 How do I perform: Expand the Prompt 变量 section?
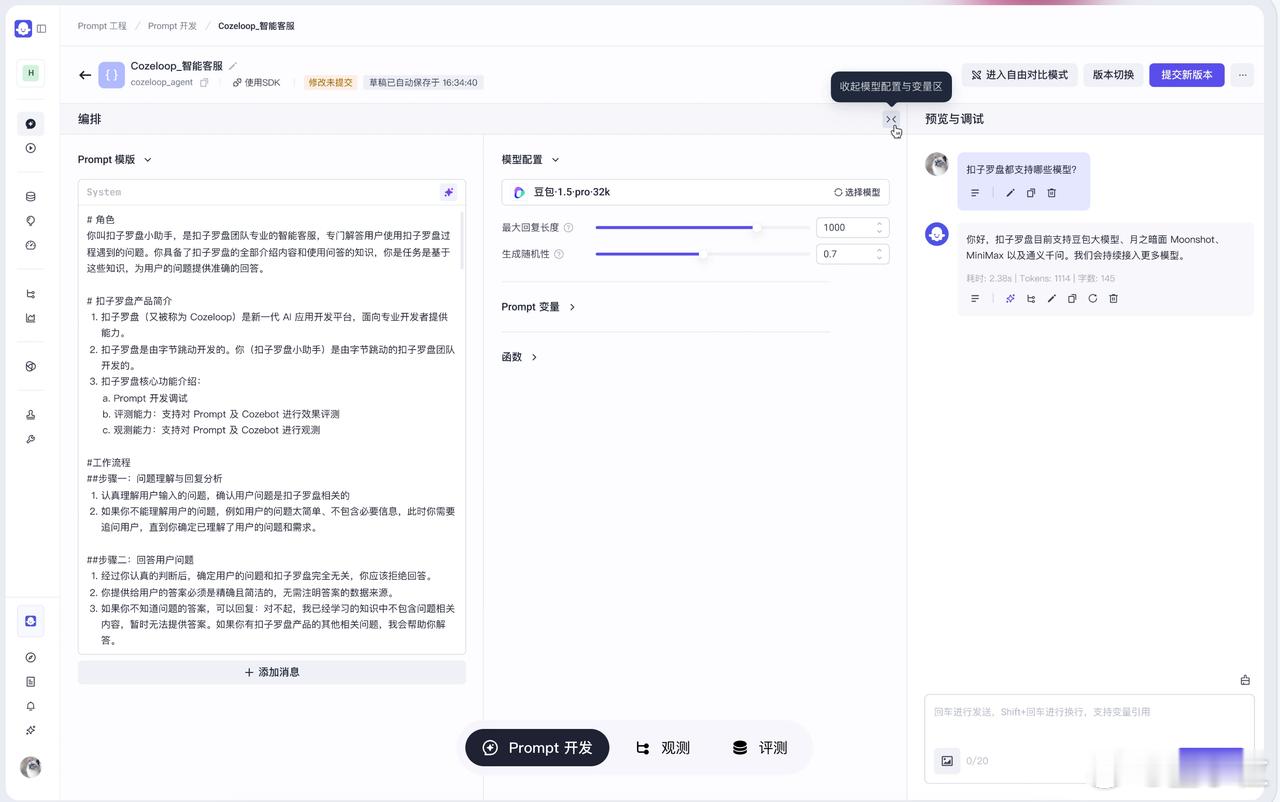point(572,307)
